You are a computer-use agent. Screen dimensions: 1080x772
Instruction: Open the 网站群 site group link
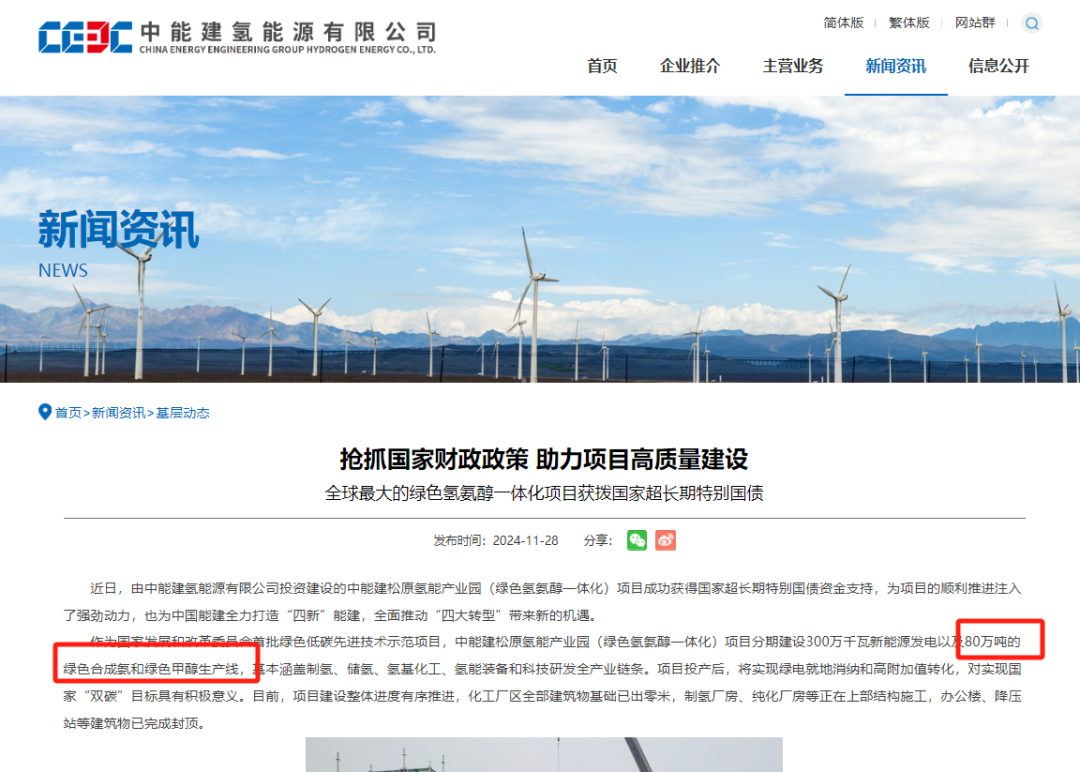(975, 23)
